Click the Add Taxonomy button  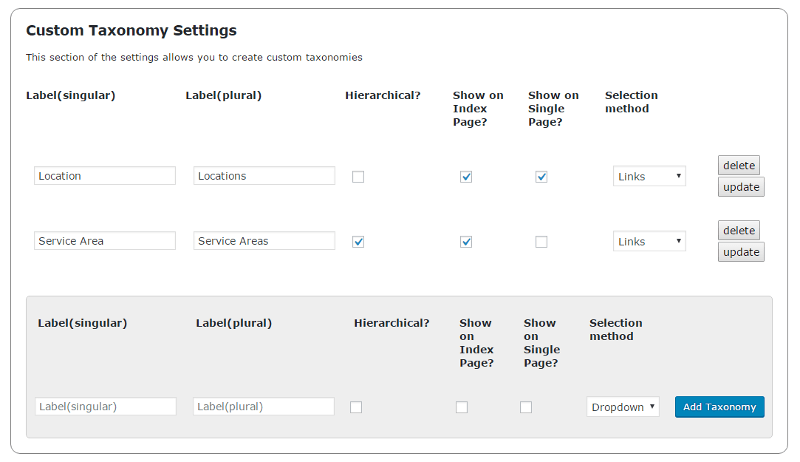pos(720,407)
